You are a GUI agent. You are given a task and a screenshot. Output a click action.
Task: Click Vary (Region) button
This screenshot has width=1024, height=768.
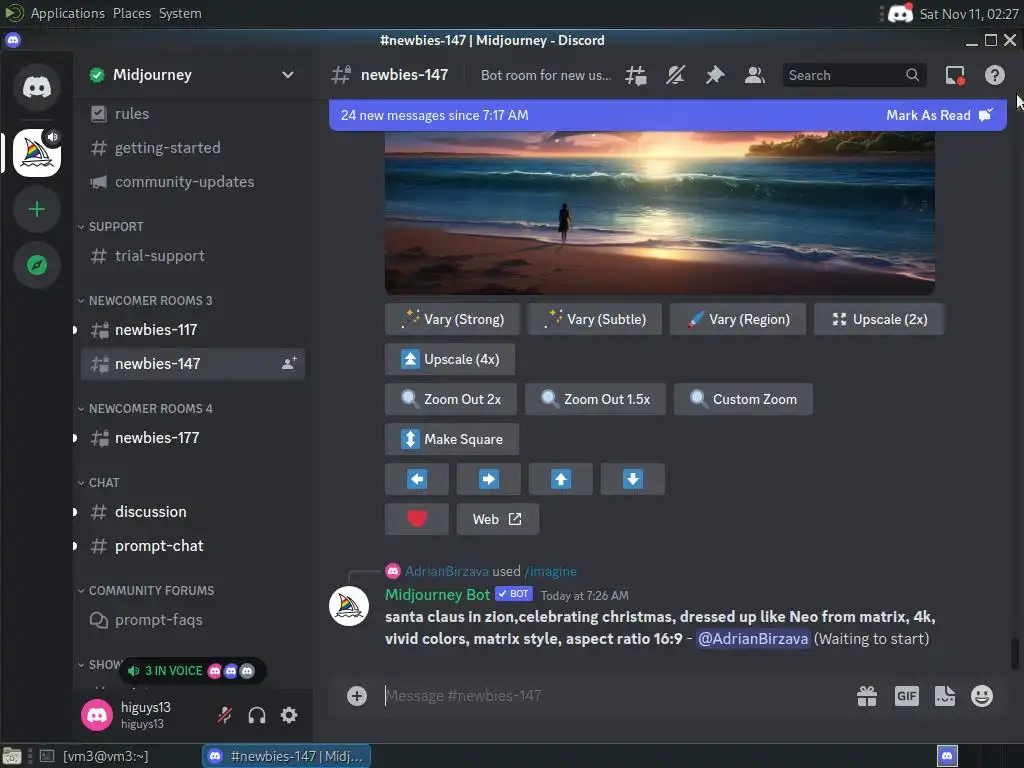pyautogui.click(x=738, y=319)
